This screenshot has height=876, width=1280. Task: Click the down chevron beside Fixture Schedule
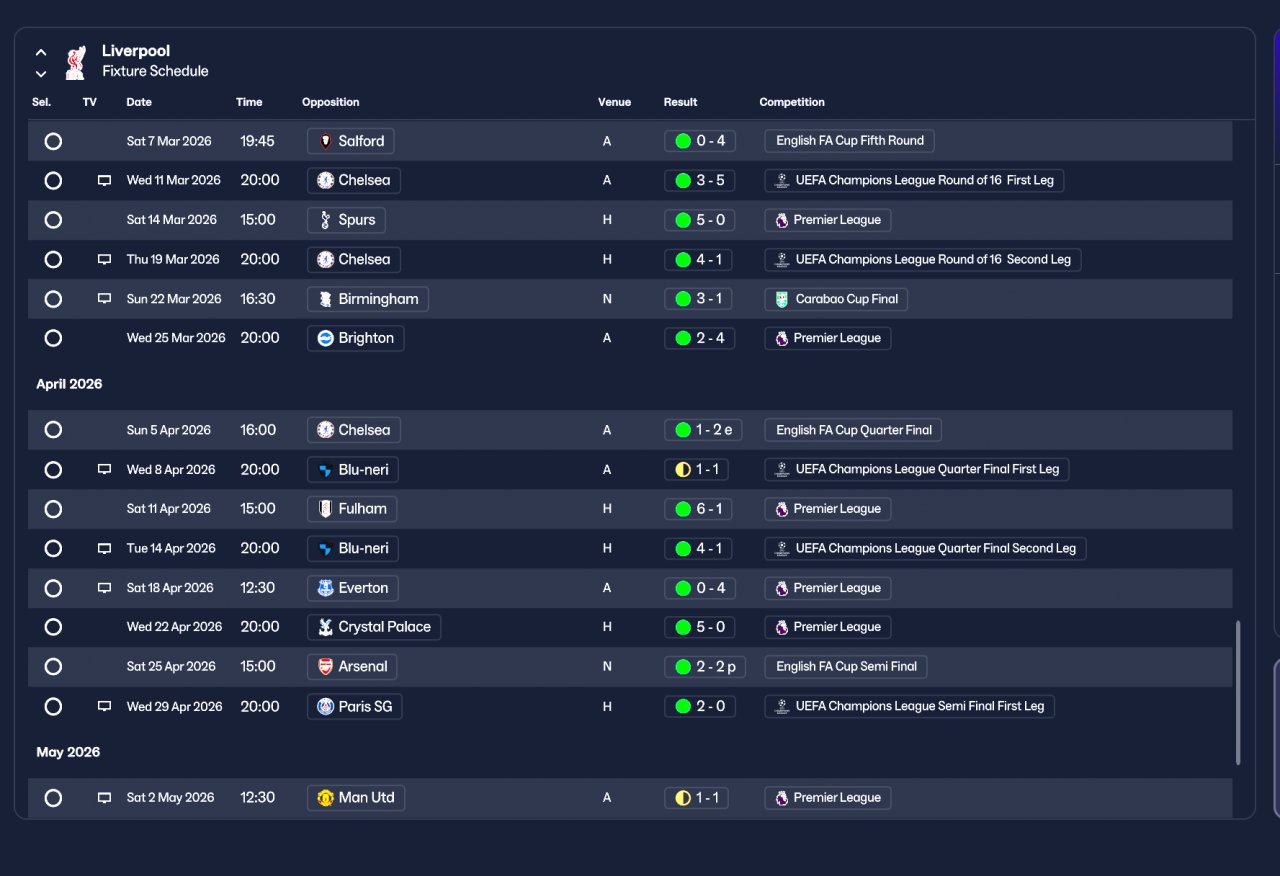click(x=41, y=73)
